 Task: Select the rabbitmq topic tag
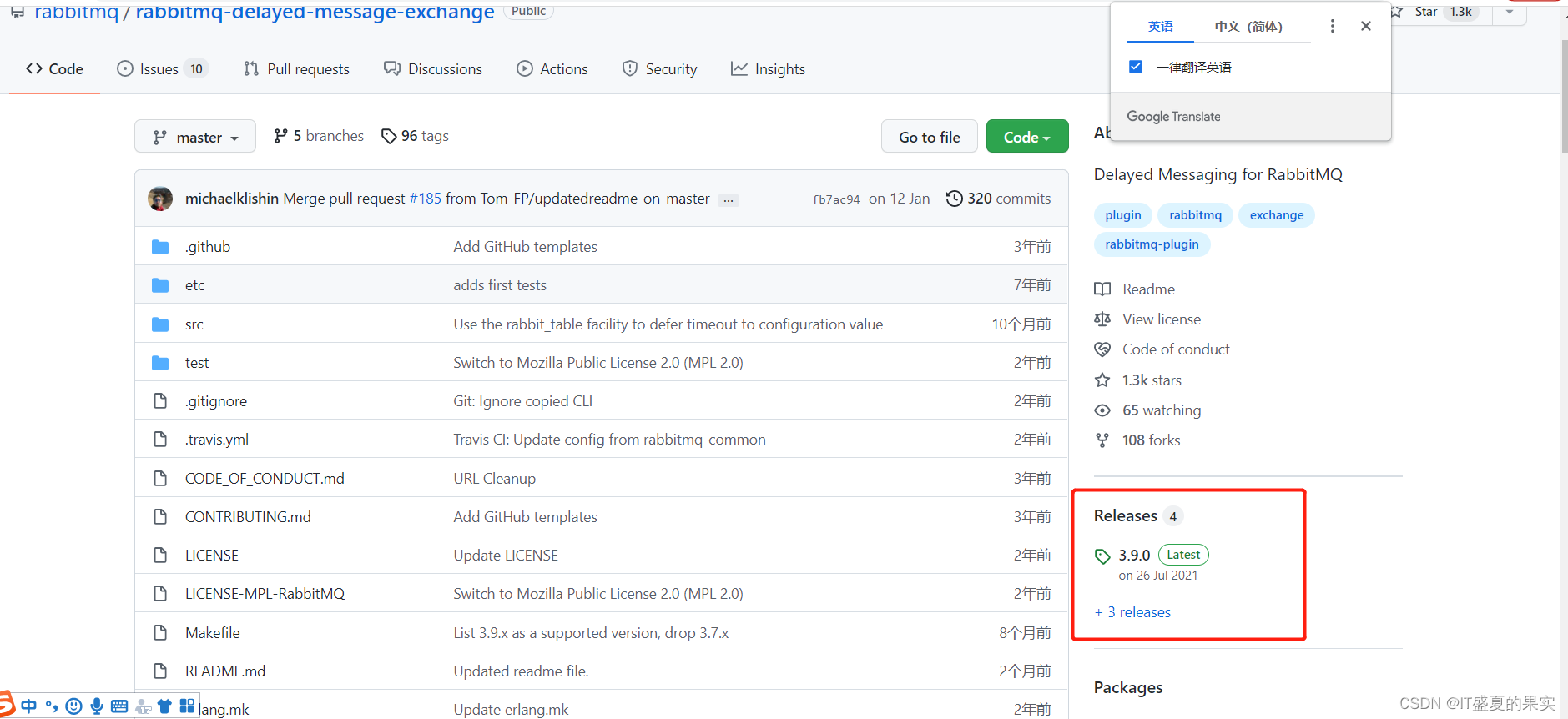(1195, 215)
